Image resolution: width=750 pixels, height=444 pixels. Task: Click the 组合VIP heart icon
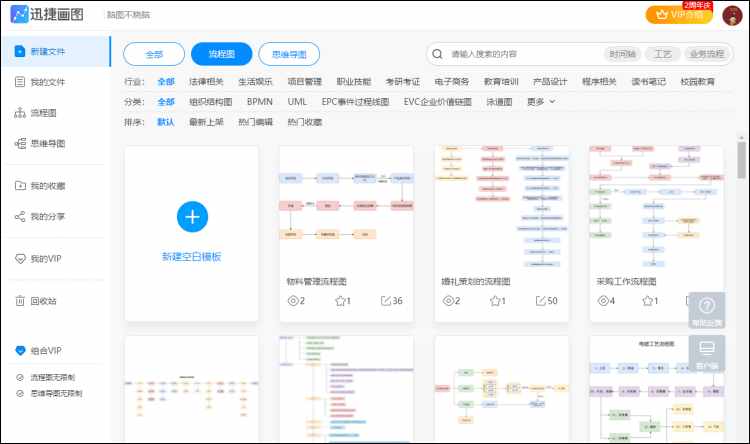click(x=20, y=350)
